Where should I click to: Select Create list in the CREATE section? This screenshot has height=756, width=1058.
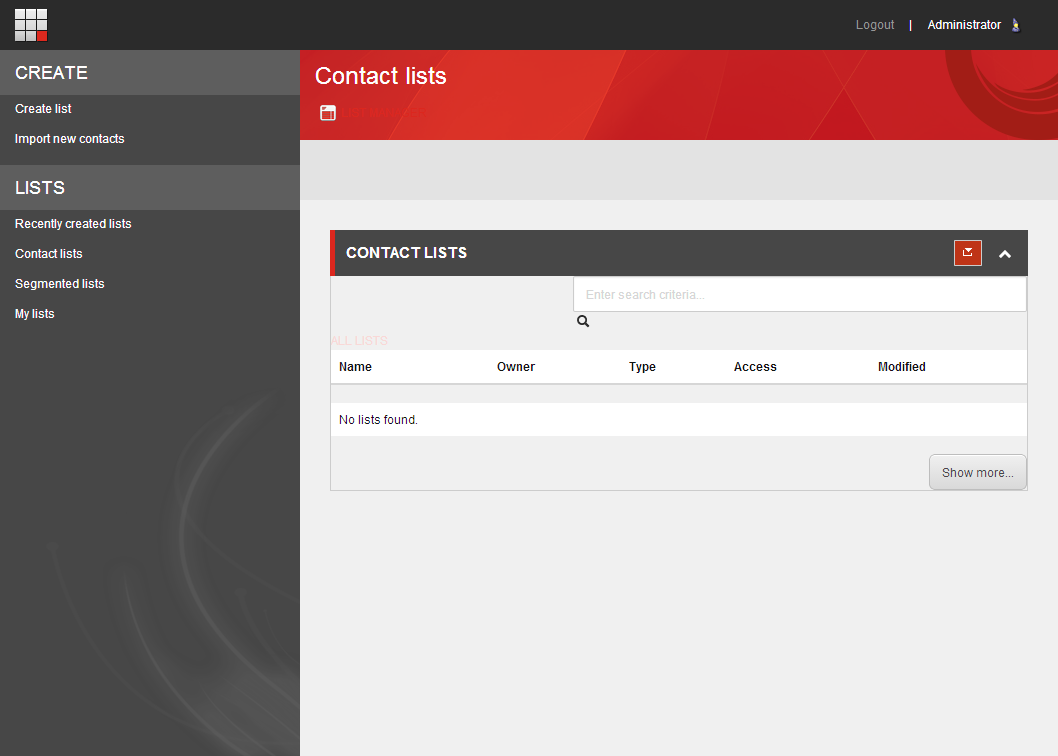43,108
